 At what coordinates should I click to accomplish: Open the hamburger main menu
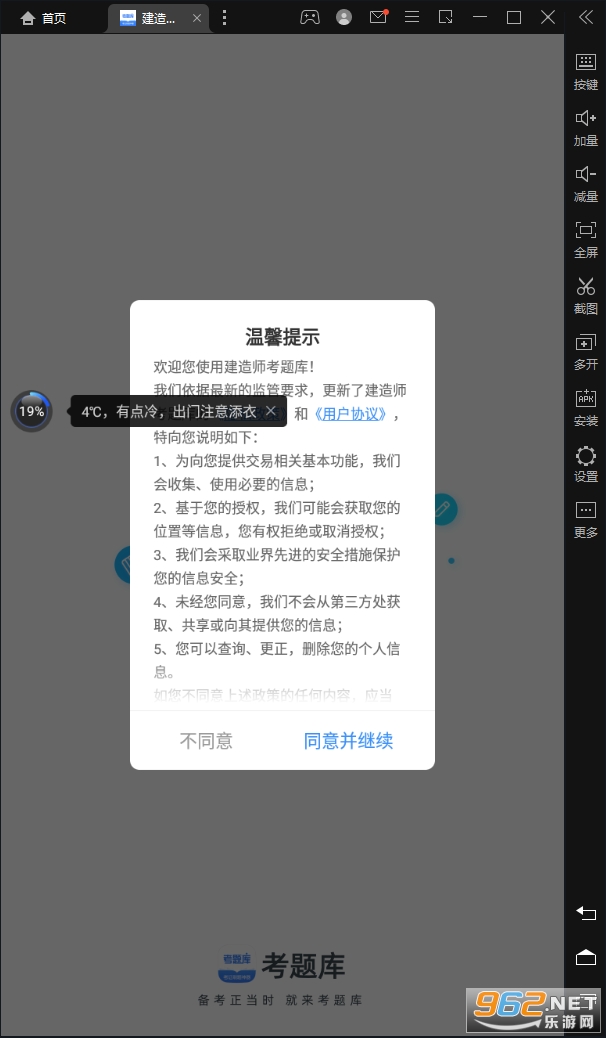pyautogui.click(x=412, y=17)
